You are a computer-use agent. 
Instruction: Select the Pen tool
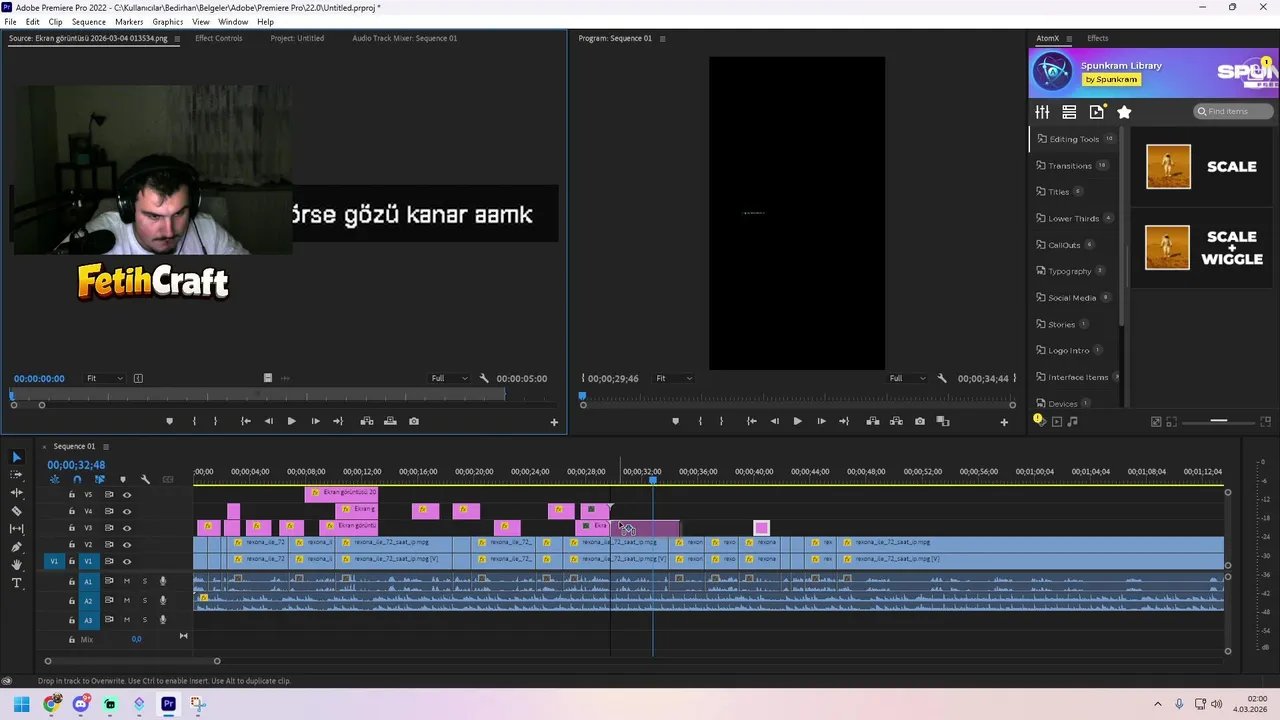pyautogui.click(x=16, y=547)
